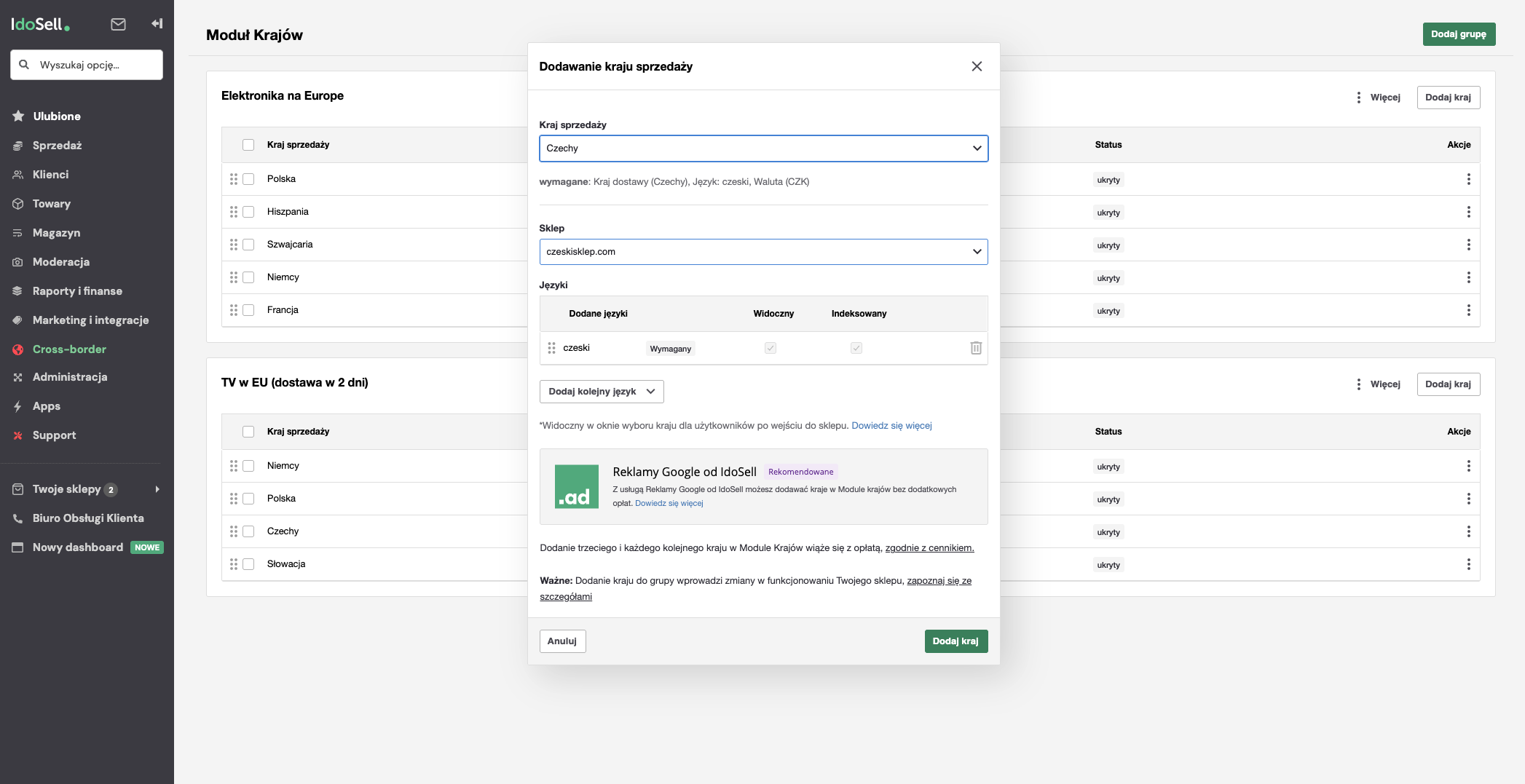Open actions menu for Czechy row in TV group
Screen dimensions: 1525x784
click(x=1468, y=531)
